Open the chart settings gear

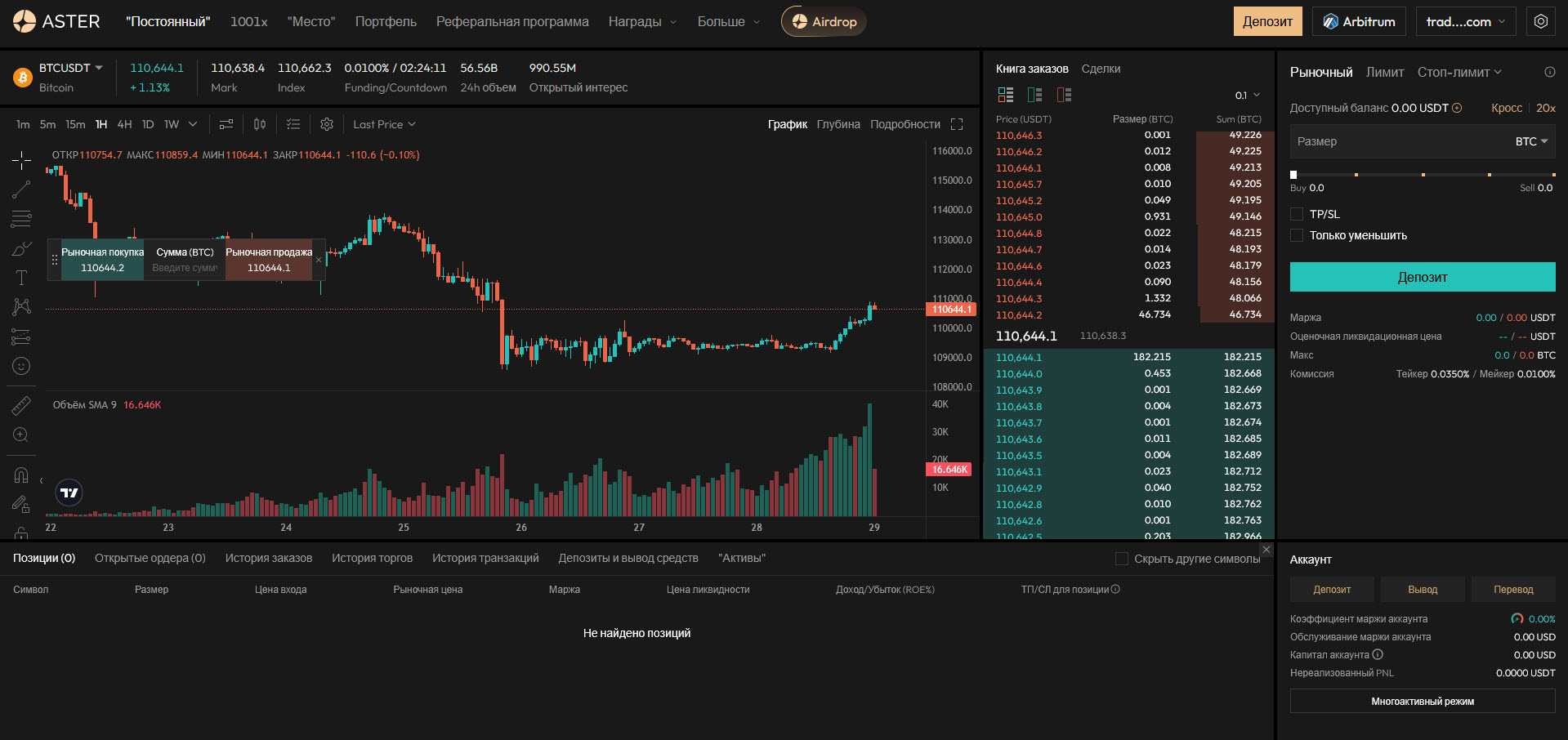[327, 124]
